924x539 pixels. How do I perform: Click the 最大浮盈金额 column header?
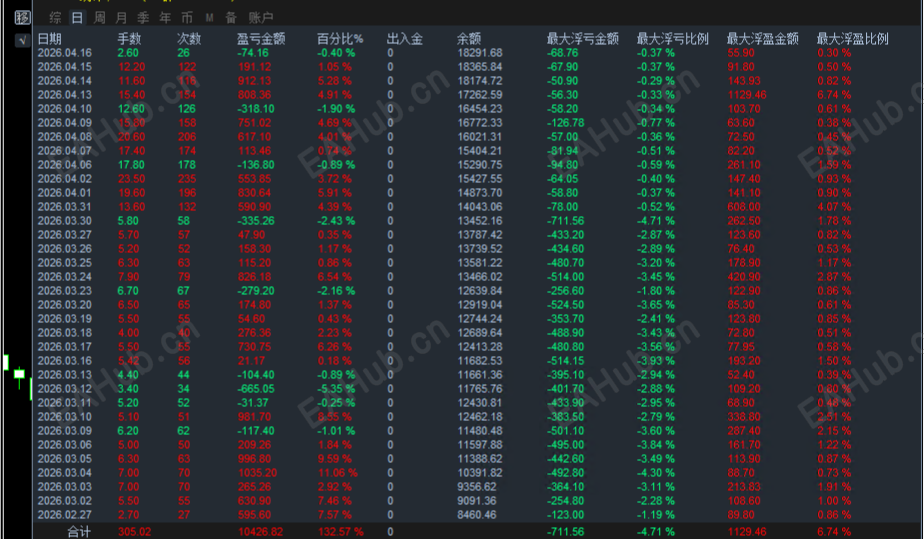[x=763, y=39]
